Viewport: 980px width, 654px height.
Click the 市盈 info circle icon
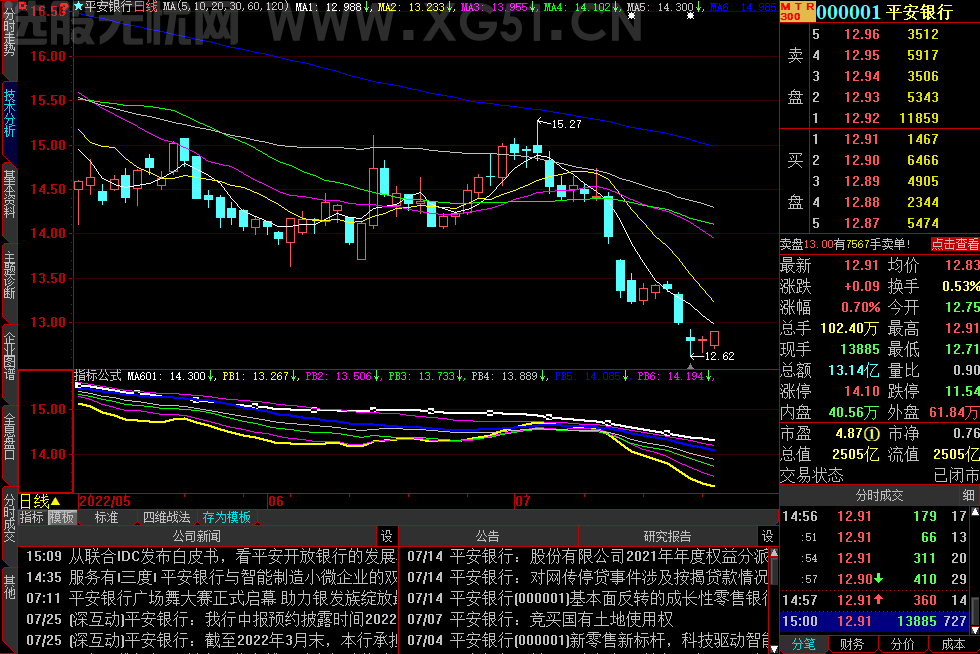(x=872, y=433)
